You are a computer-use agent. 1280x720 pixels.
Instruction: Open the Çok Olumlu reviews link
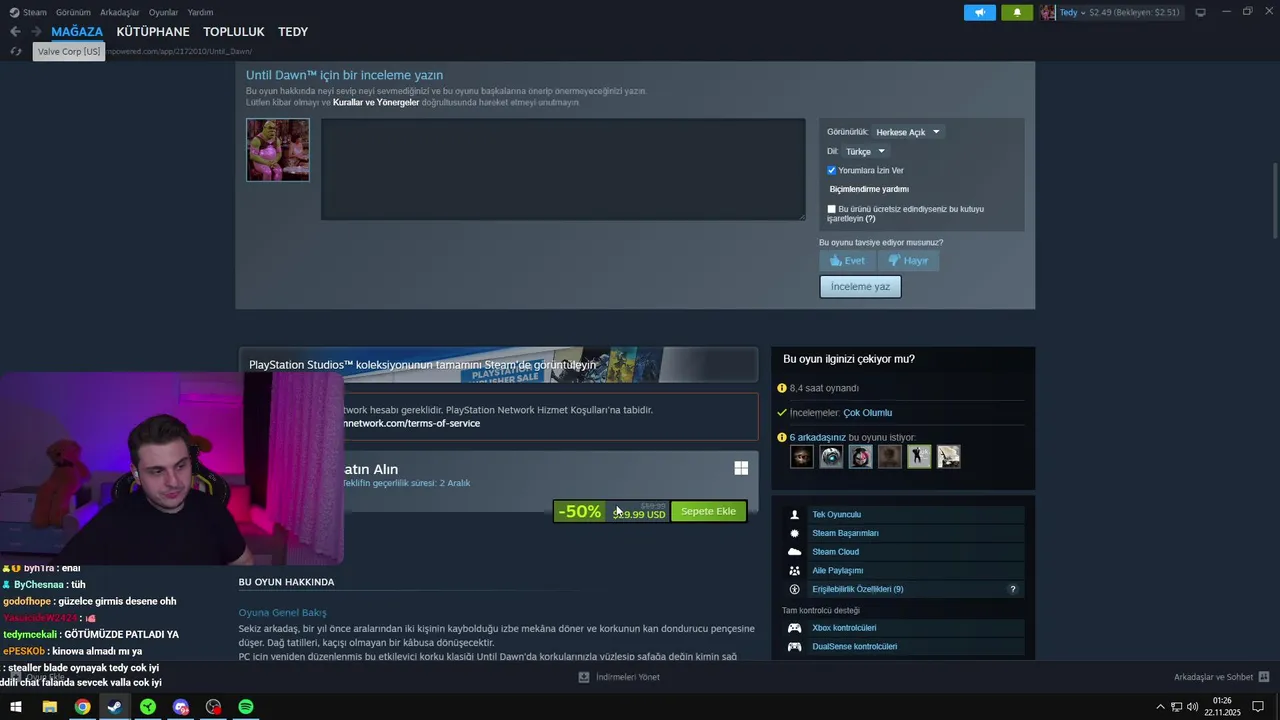coord(867,413)
